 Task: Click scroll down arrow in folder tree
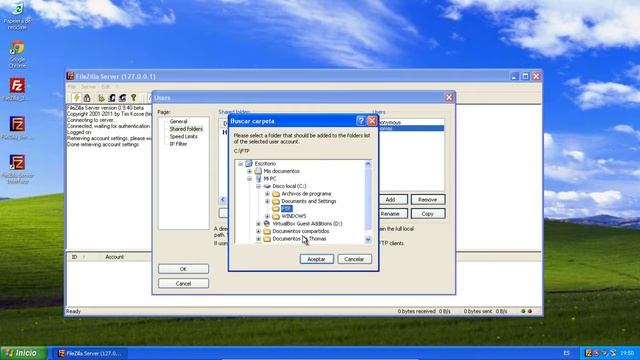(368, 240)
